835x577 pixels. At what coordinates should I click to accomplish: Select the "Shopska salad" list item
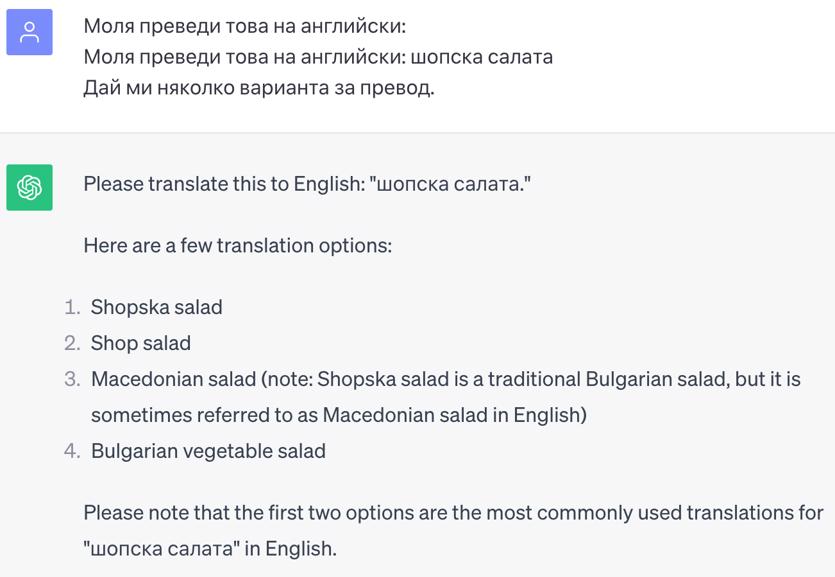[156, 307]
